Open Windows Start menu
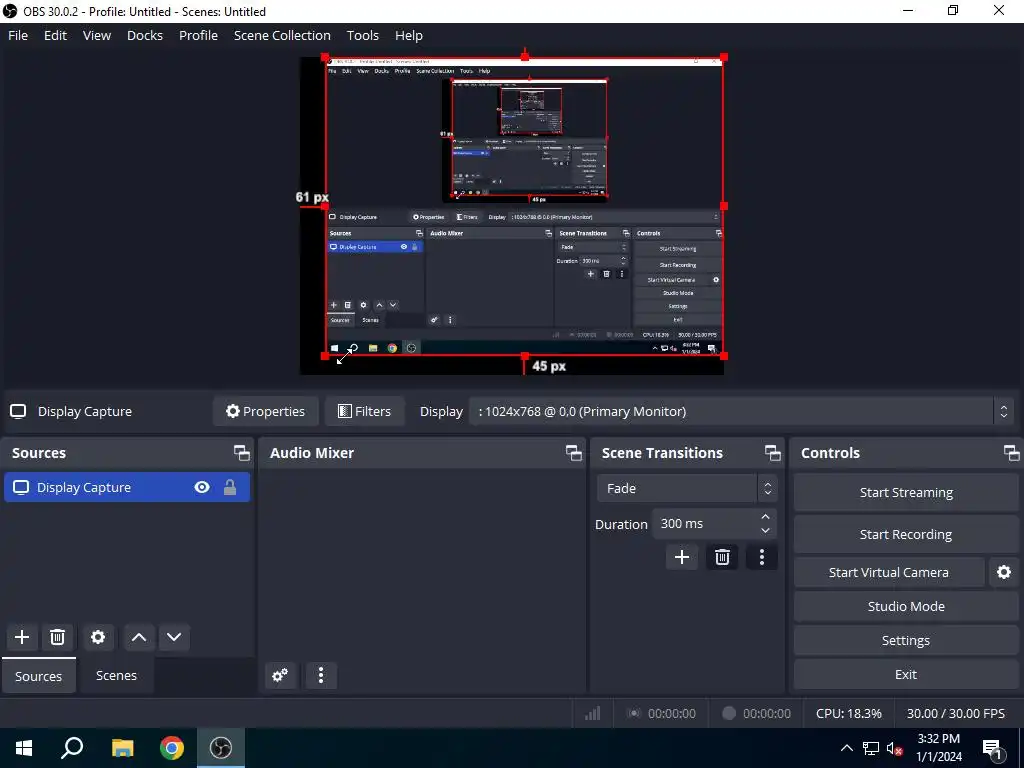The width and height of the screenshot is (1024, 768). pyautogui.click(x=24, y=748)
